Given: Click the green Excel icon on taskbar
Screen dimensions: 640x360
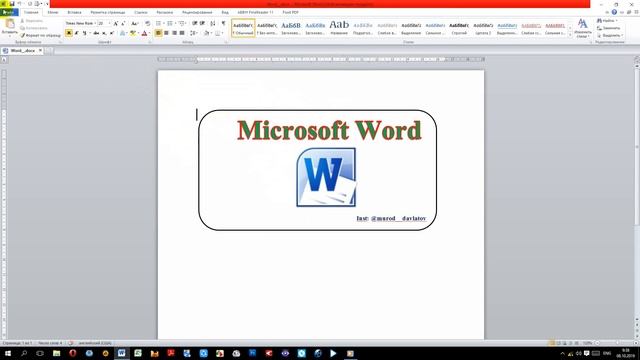Looking at the screenshot, I should click(x=138, y=353).
